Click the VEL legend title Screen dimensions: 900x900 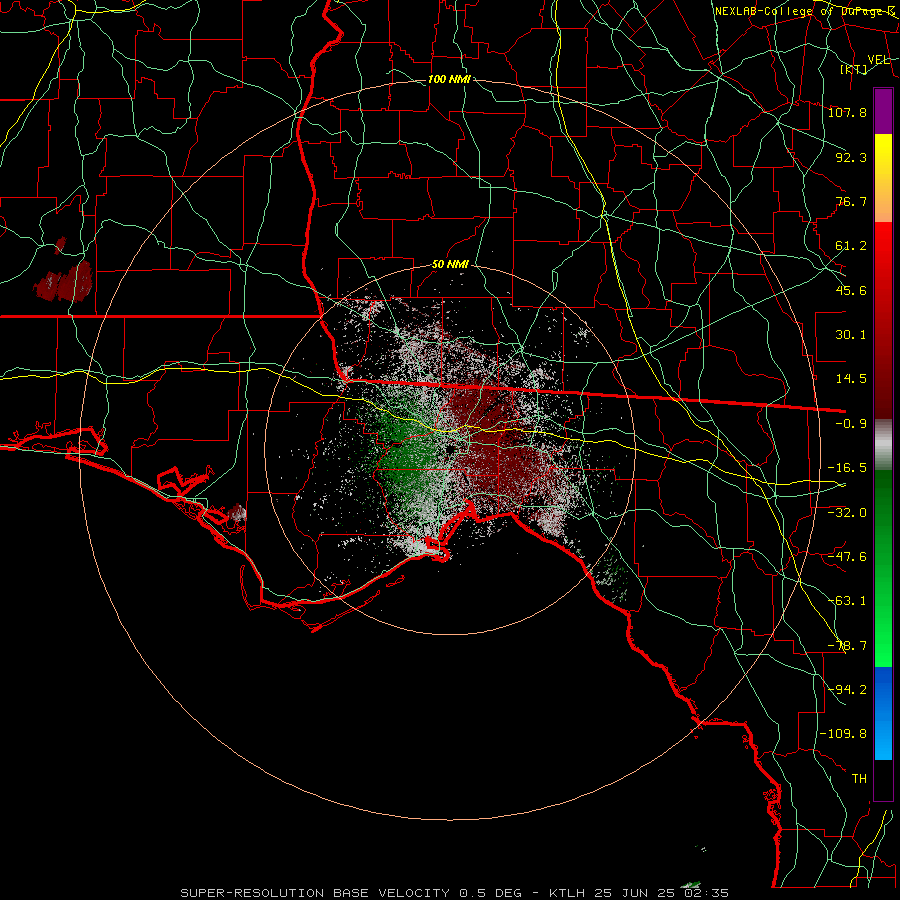[878, 60]
